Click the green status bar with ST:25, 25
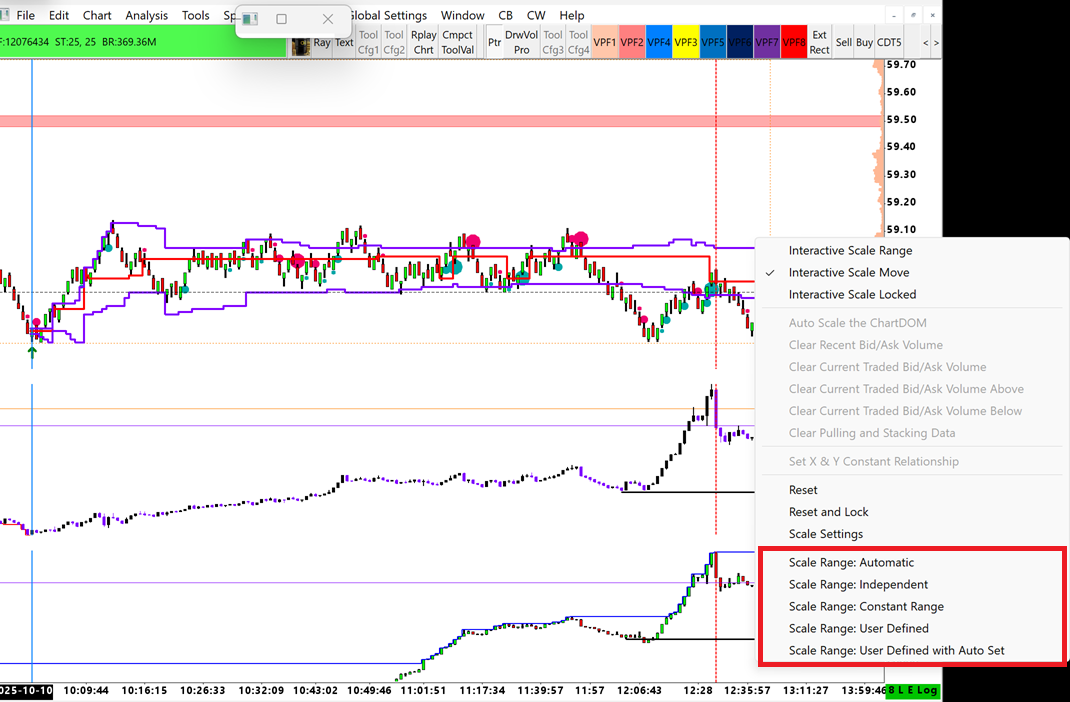The image size is (1070, 702). pyautogui.click(x=143, y=42)
